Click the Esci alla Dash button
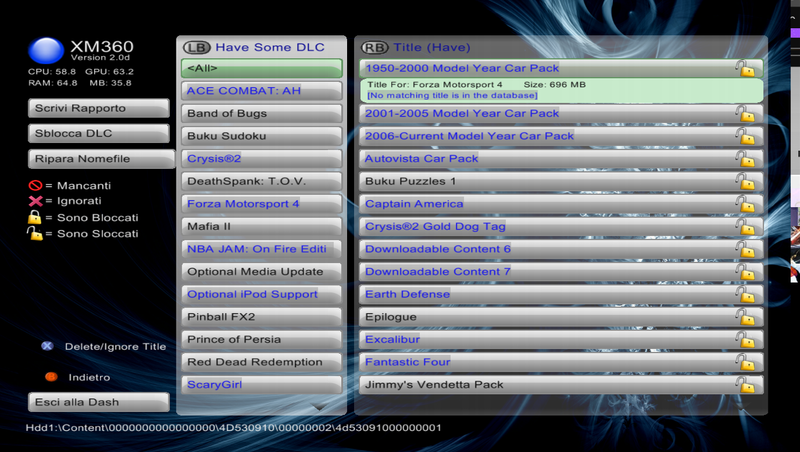This screenshot has height=452, width=800. tap(98, 402)
